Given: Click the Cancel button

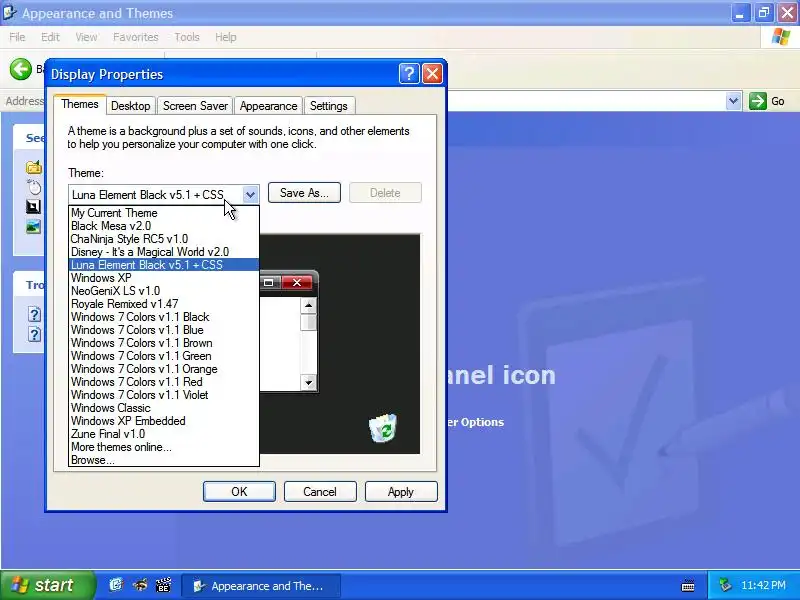Looking at the screenshot, I should [x=320, y=491].
